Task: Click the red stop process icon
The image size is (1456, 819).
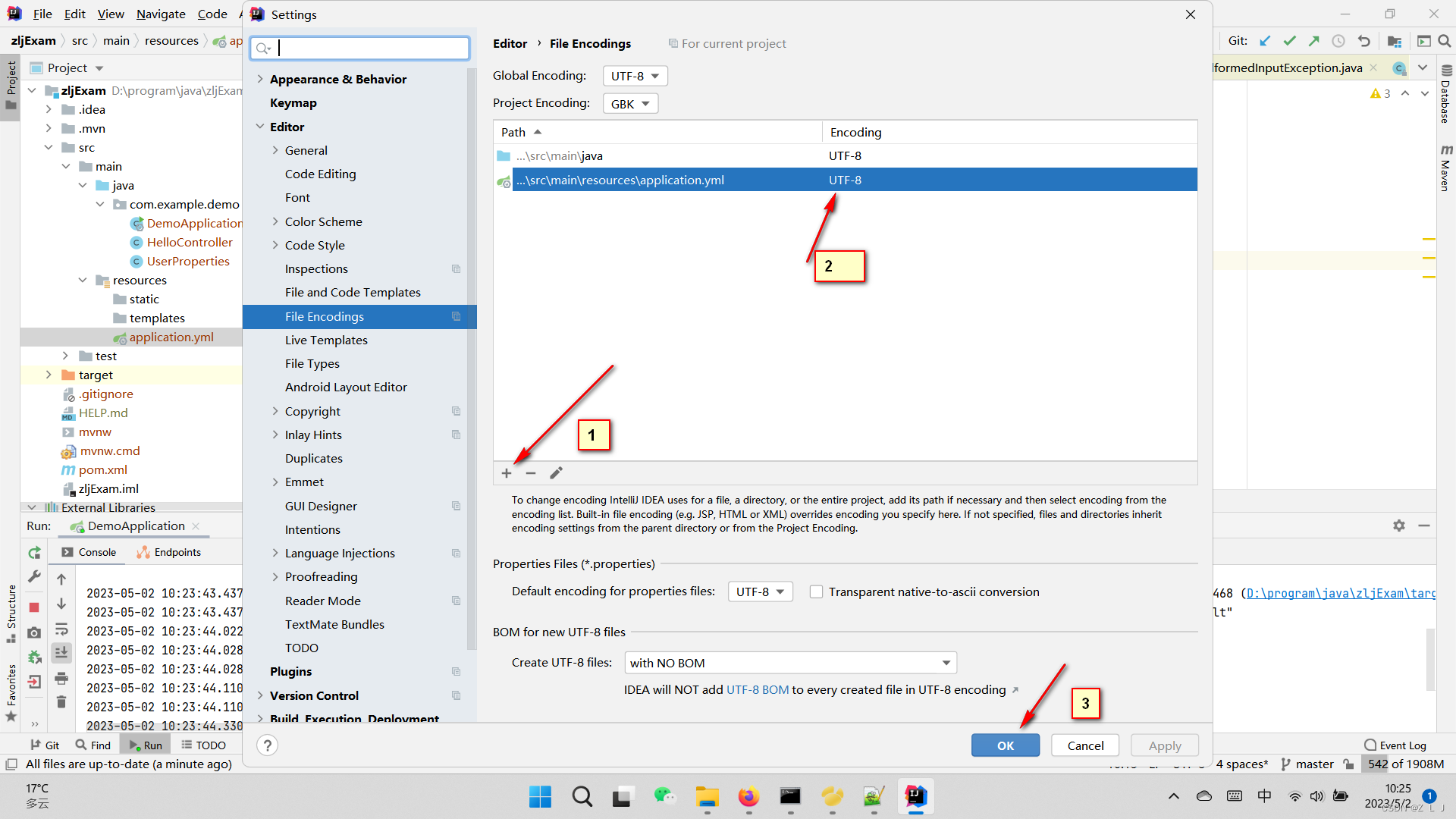Action: point(34,607)
